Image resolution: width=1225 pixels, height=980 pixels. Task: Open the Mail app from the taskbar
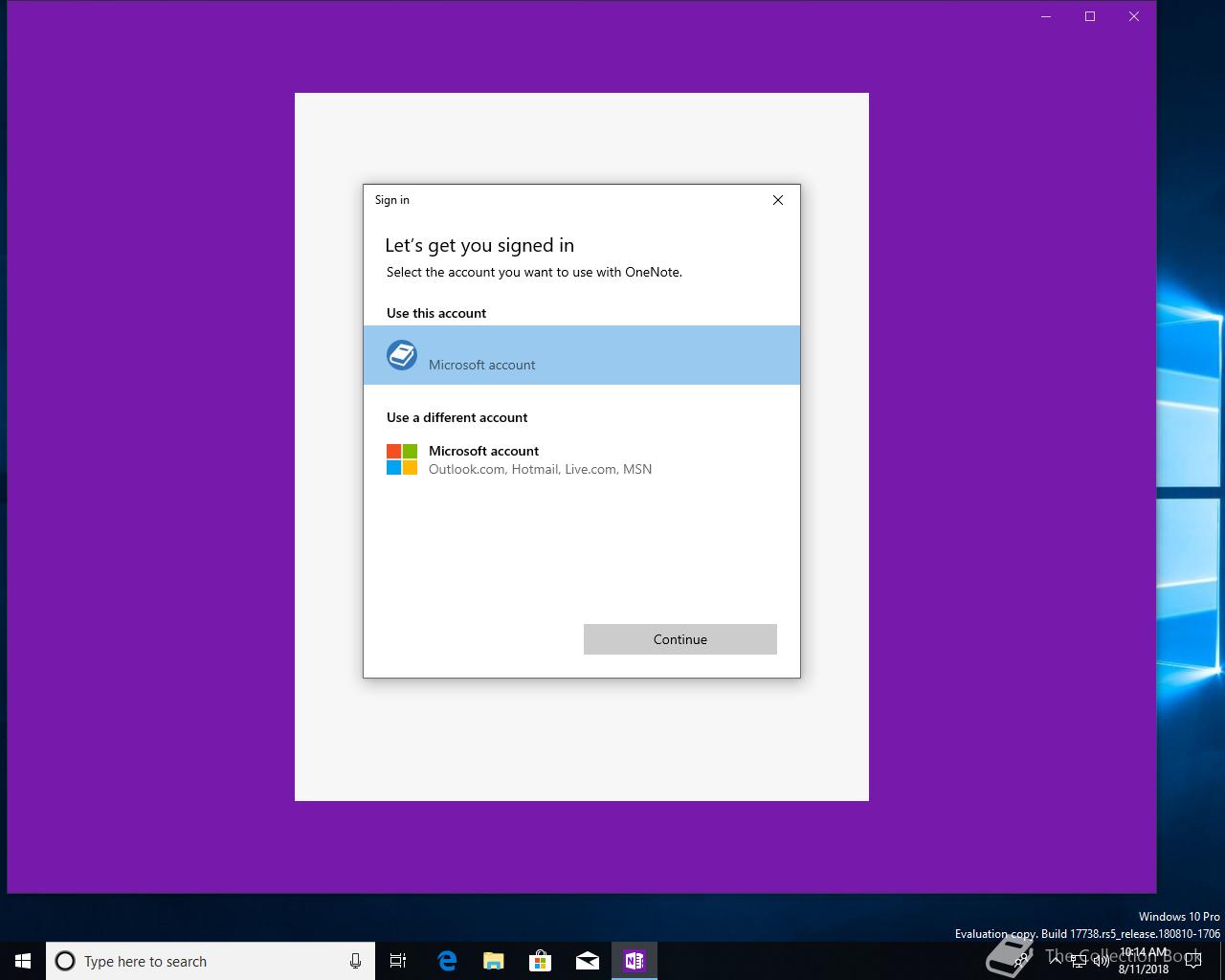[588, 961]
